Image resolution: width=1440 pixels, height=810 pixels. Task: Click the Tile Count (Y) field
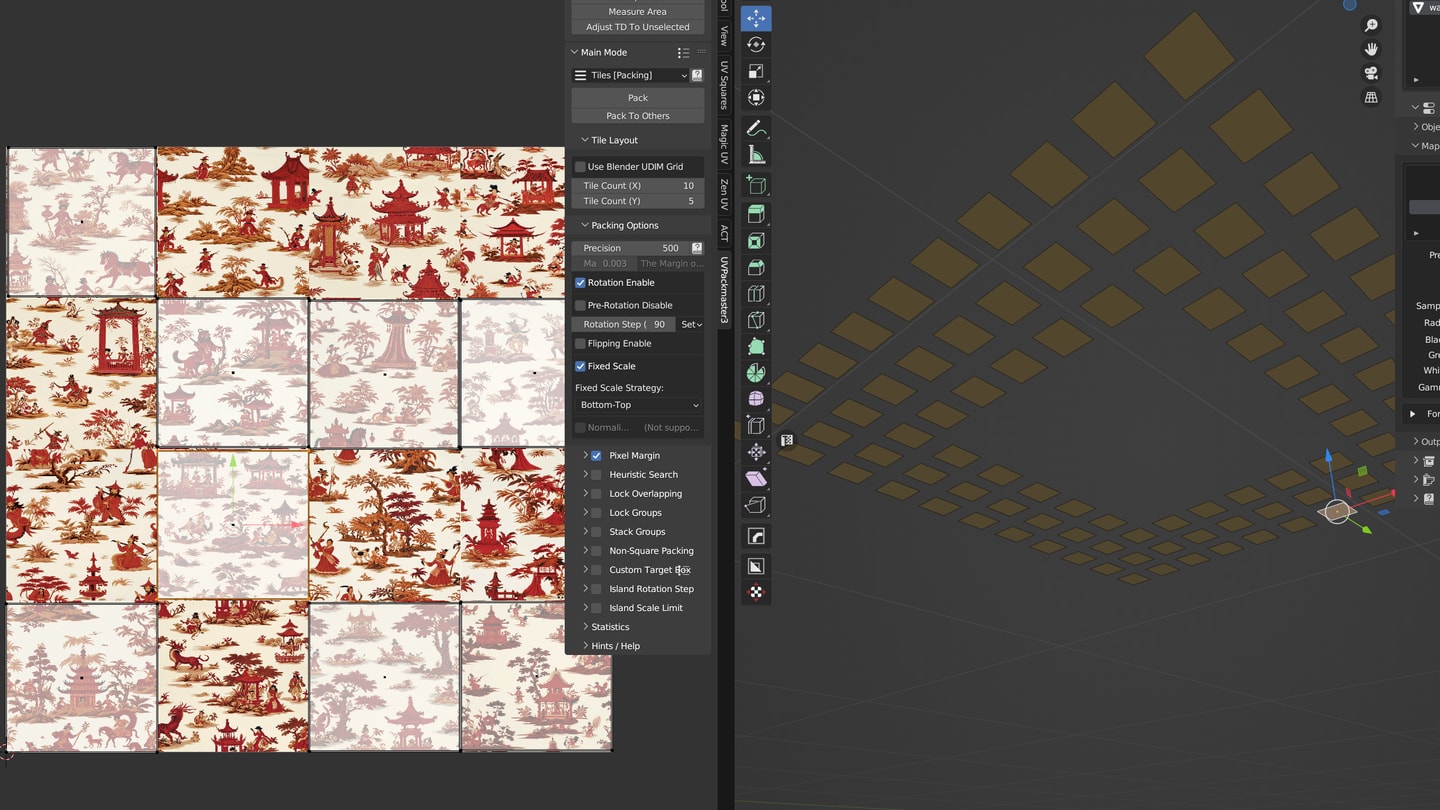[638, 201]
